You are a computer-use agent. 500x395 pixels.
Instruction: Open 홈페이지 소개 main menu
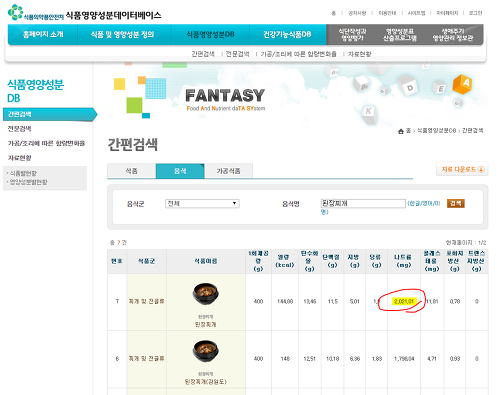coord(43,34)
